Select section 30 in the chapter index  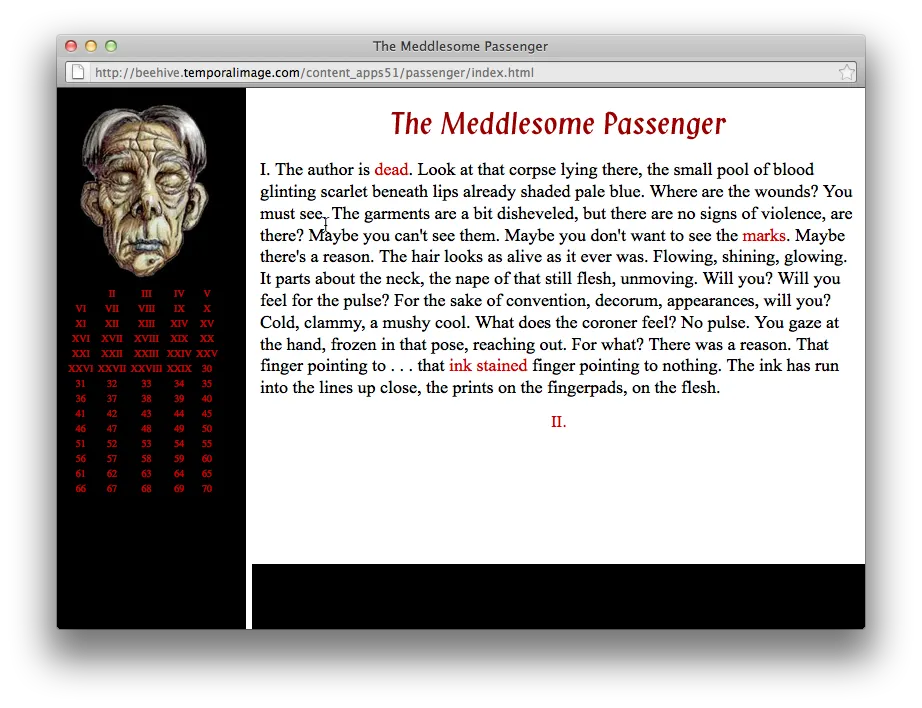pyautogui.click(x=207, y=369)
